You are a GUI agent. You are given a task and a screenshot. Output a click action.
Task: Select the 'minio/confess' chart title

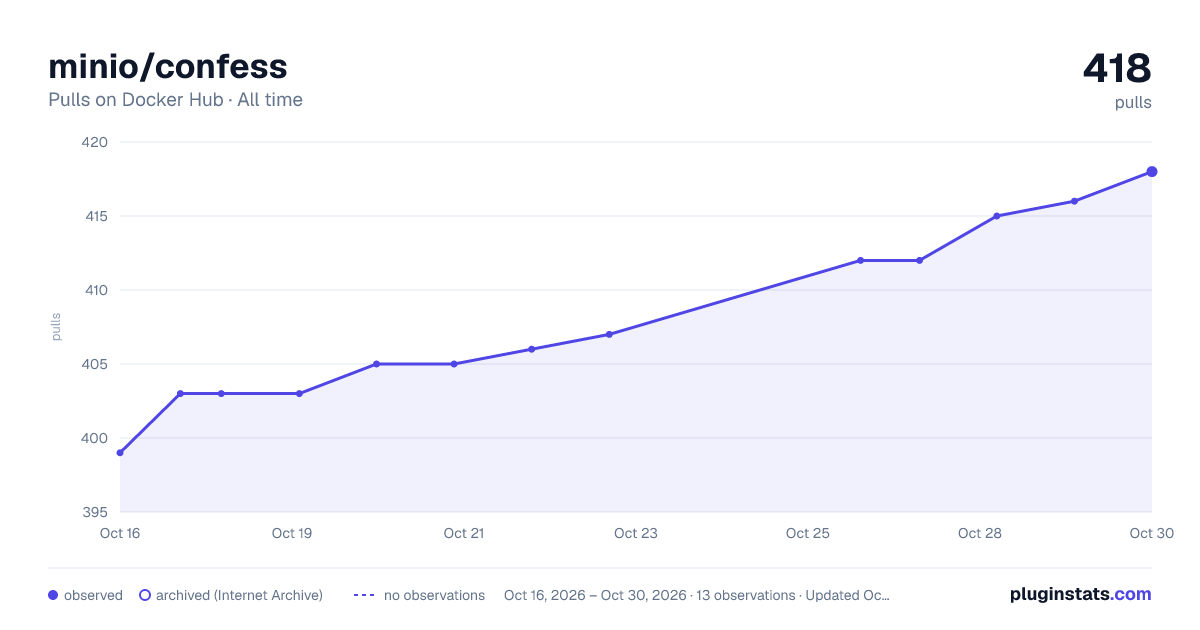[168, 66]
